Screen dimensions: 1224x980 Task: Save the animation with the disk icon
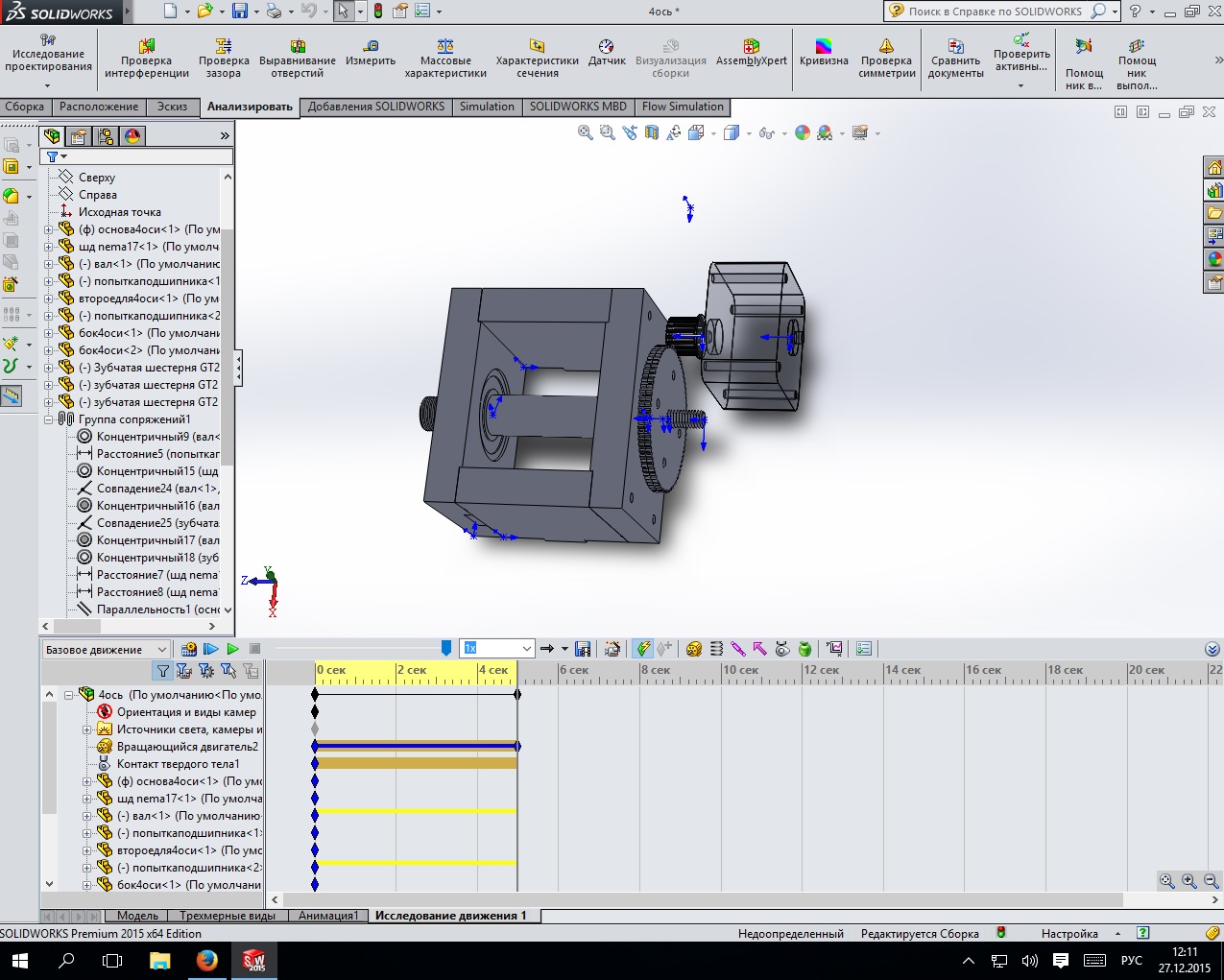pos(583,649)
